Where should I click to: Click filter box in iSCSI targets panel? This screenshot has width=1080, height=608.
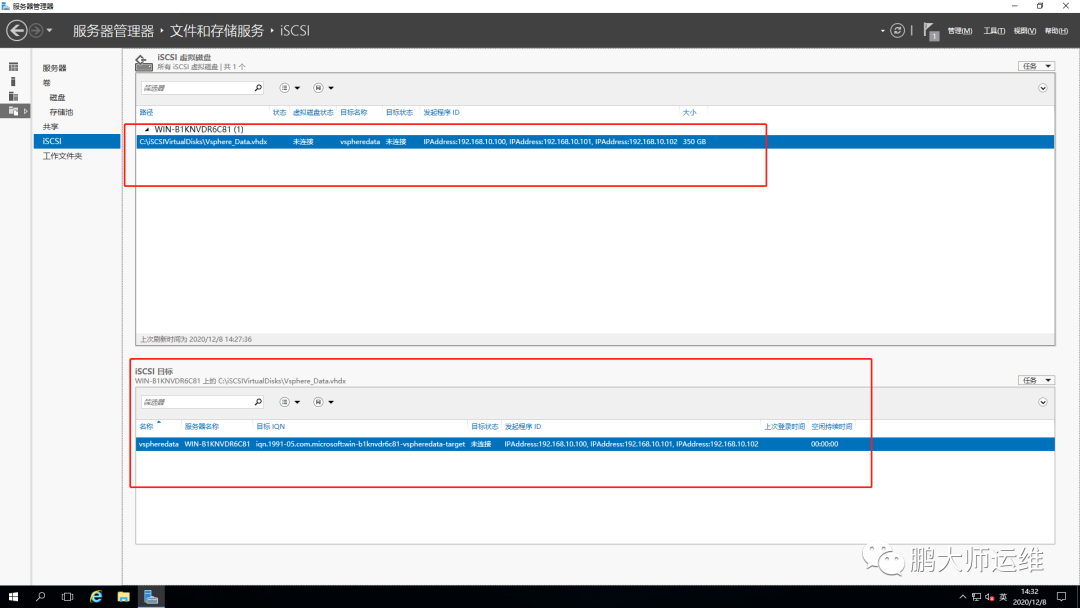pyautogui.click(x=196, y=402)
